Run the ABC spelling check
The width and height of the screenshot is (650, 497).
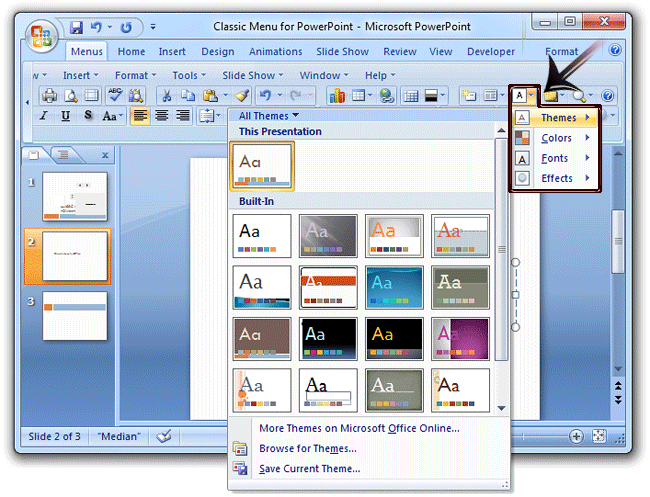(x=115, y=96)
